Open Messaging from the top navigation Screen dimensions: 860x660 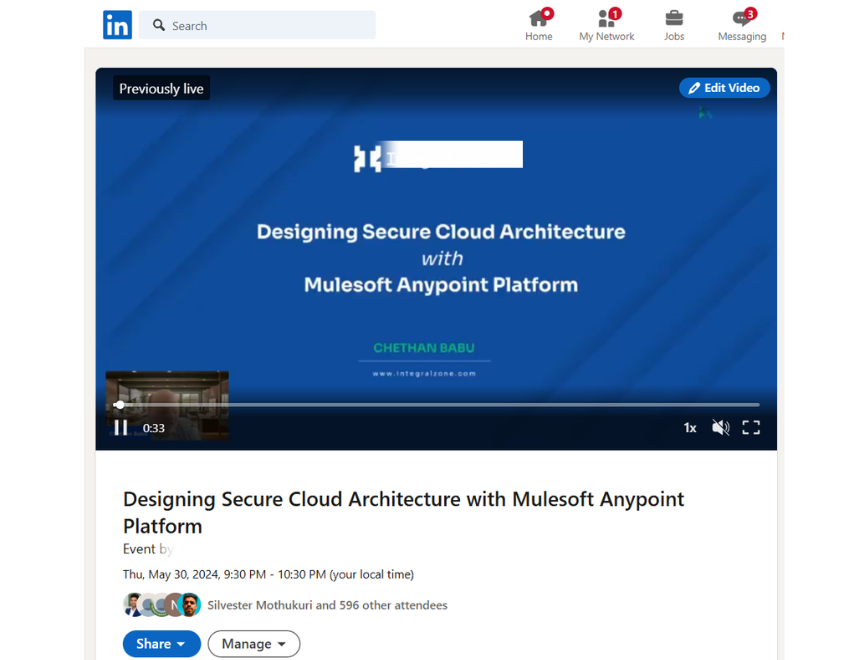(x=742, y=25)
